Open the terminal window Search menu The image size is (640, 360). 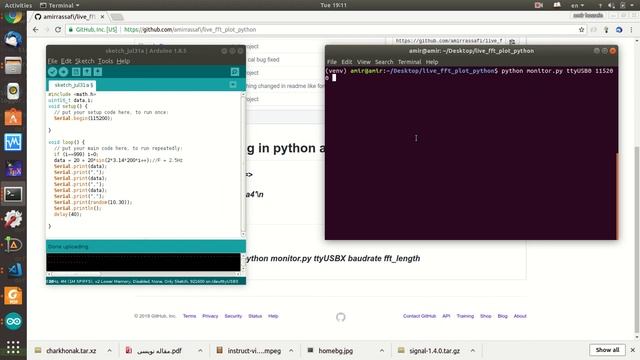click(x=384, y=62)
